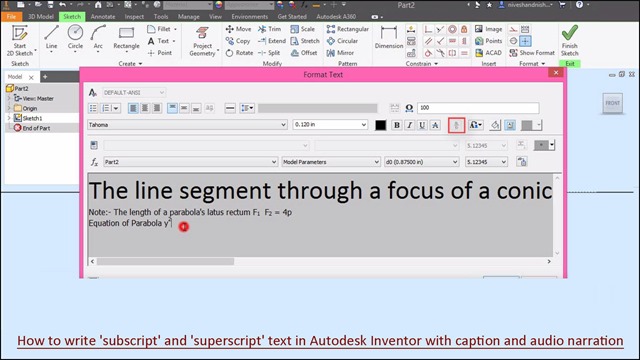Select the Stretch tool
The height and width of the screenshot is (360, 640).
tap(305, 41)
